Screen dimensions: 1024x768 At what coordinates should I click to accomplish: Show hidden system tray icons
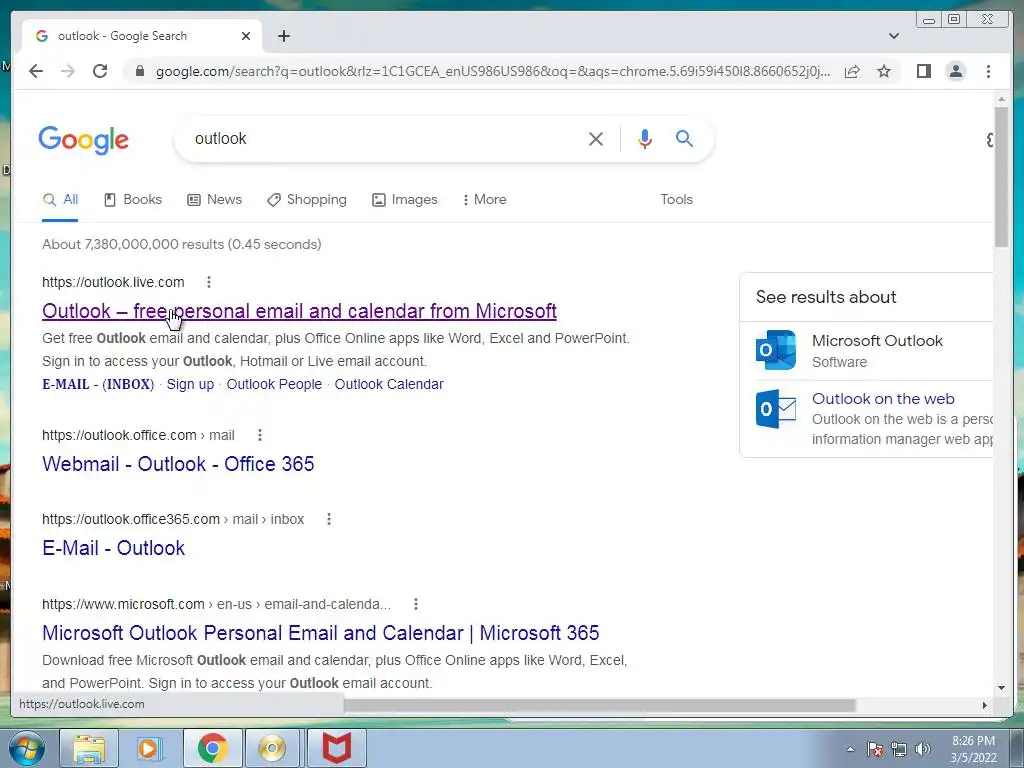pos(850,749)
